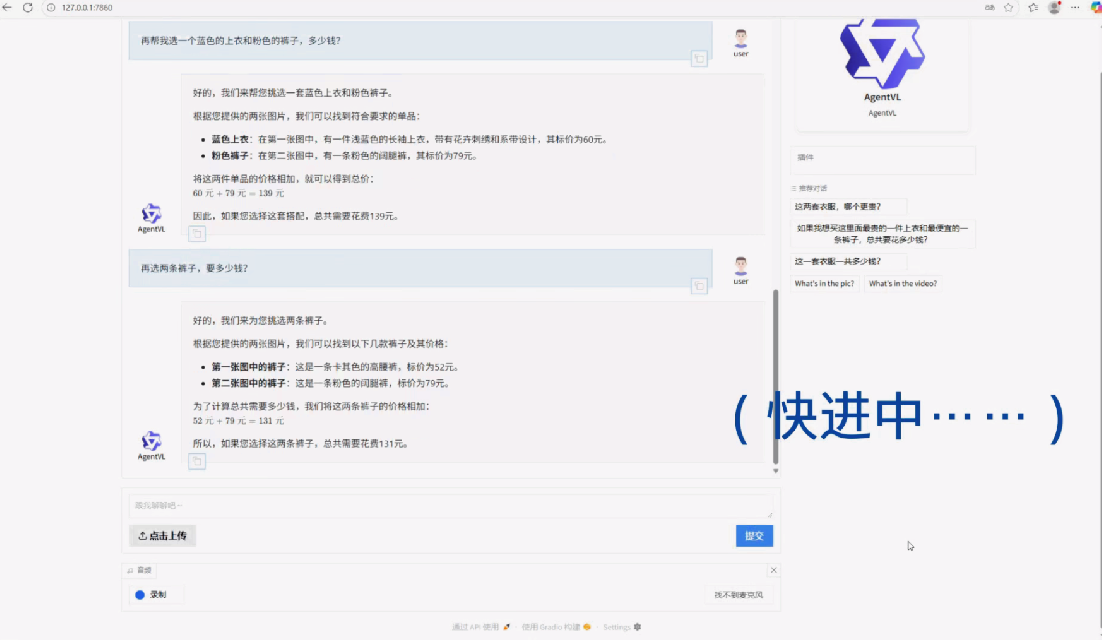Click the 点击上传 upload button
The width and height of the screenshot is (1102, 640).
tap(162, 536)
